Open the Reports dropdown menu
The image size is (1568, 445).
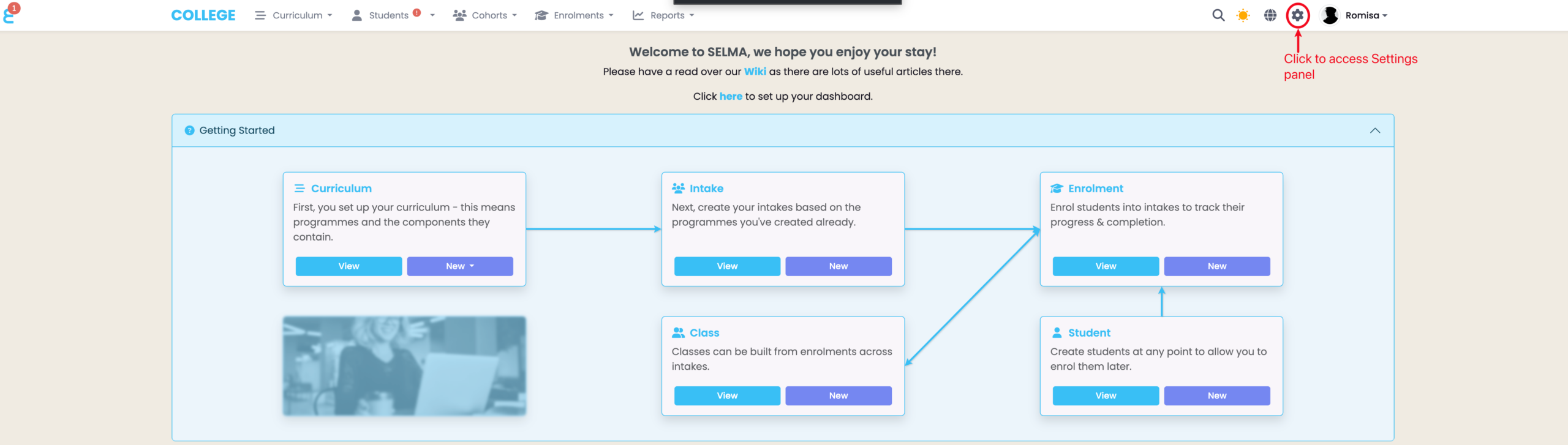click(664, 15)
